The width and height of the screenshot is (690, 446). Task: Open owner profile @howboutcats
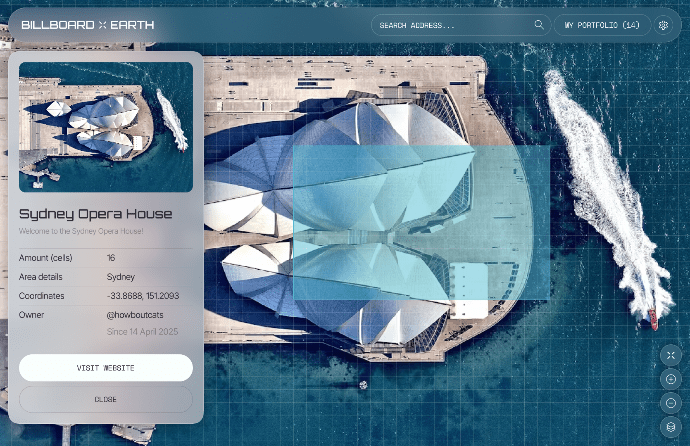pos(135,315)
